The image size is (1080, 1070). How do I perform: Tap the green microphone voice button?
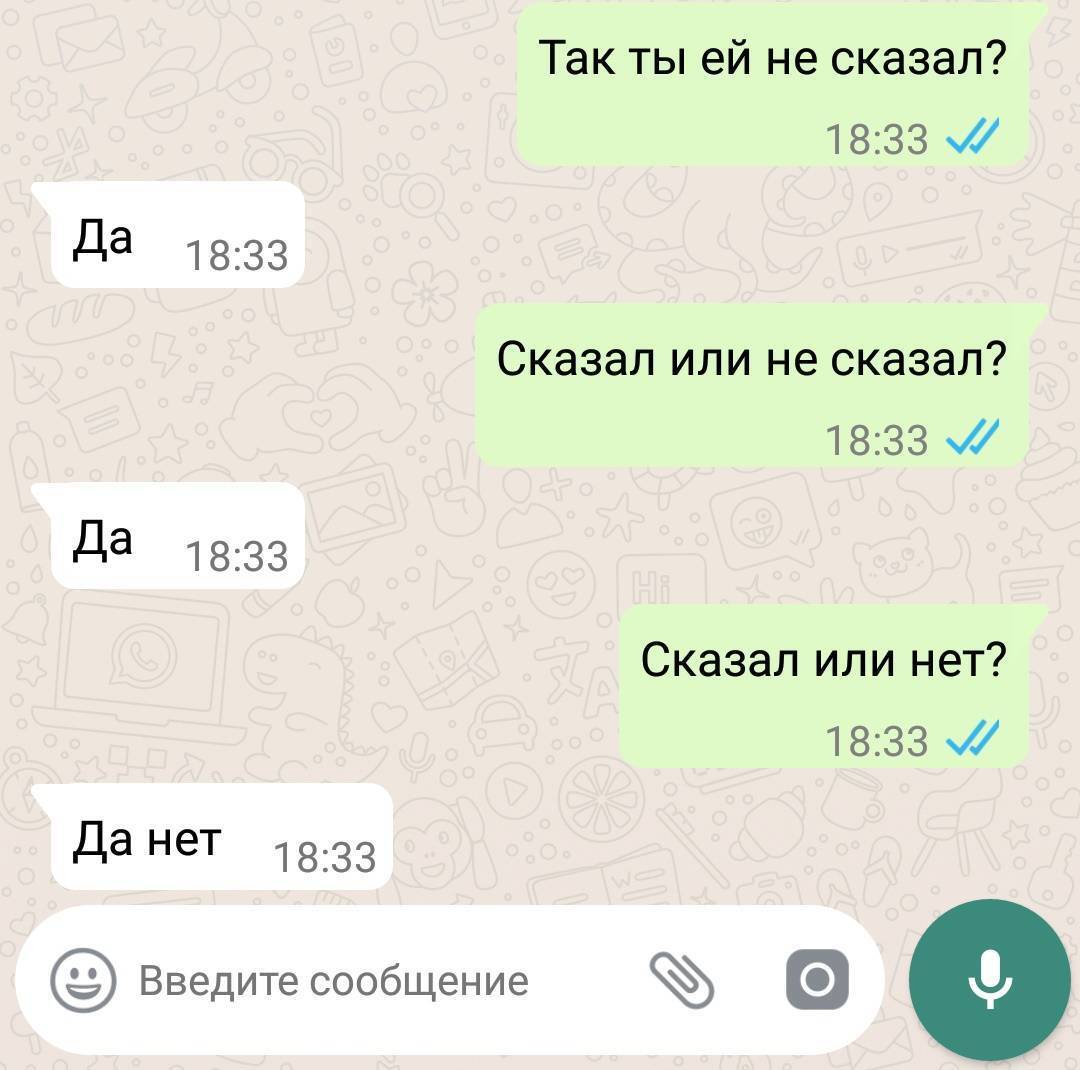click(x=989, y=979)
